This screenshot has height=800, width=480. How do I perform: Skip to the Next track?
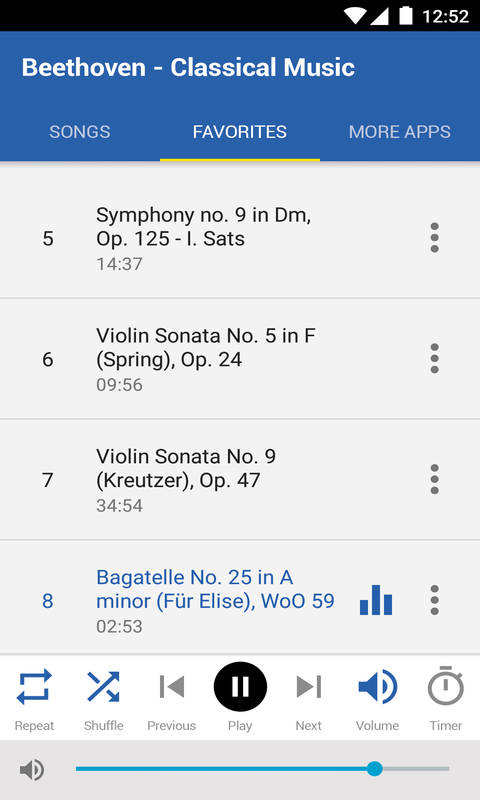(309, 686)
